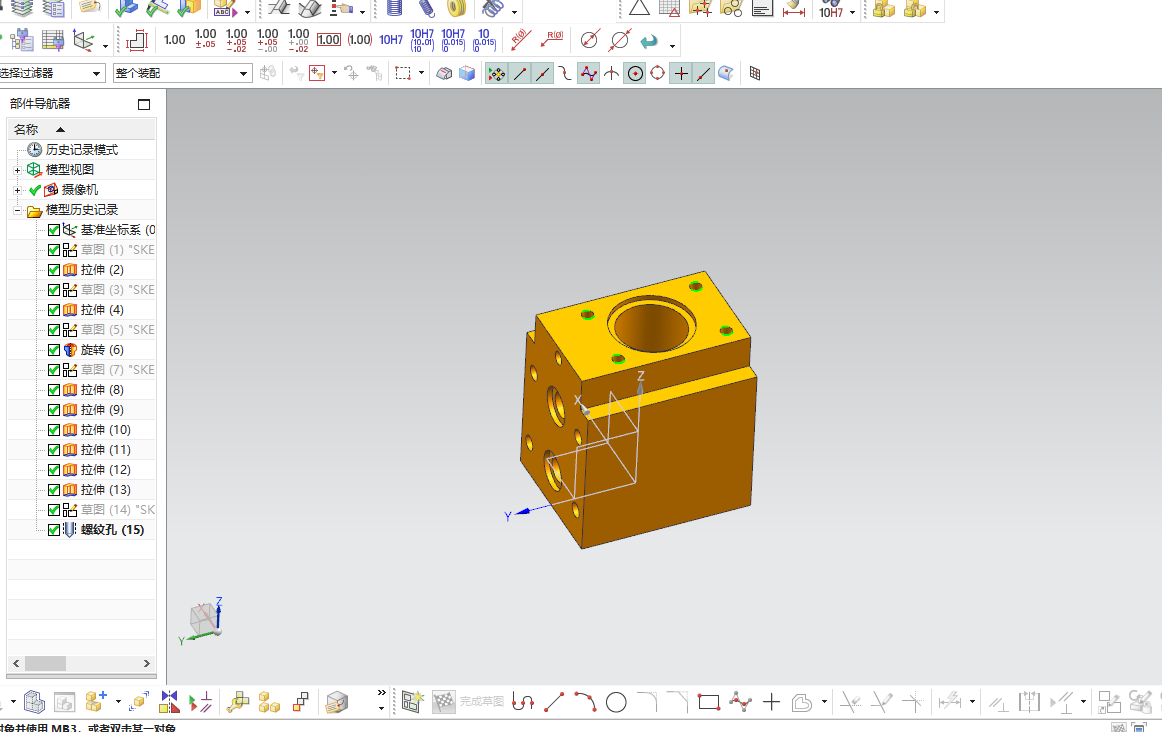Screen dimensions: 1162x732
Task: Toggle Quadrant Point snap
Action: [x=657, y=73]
